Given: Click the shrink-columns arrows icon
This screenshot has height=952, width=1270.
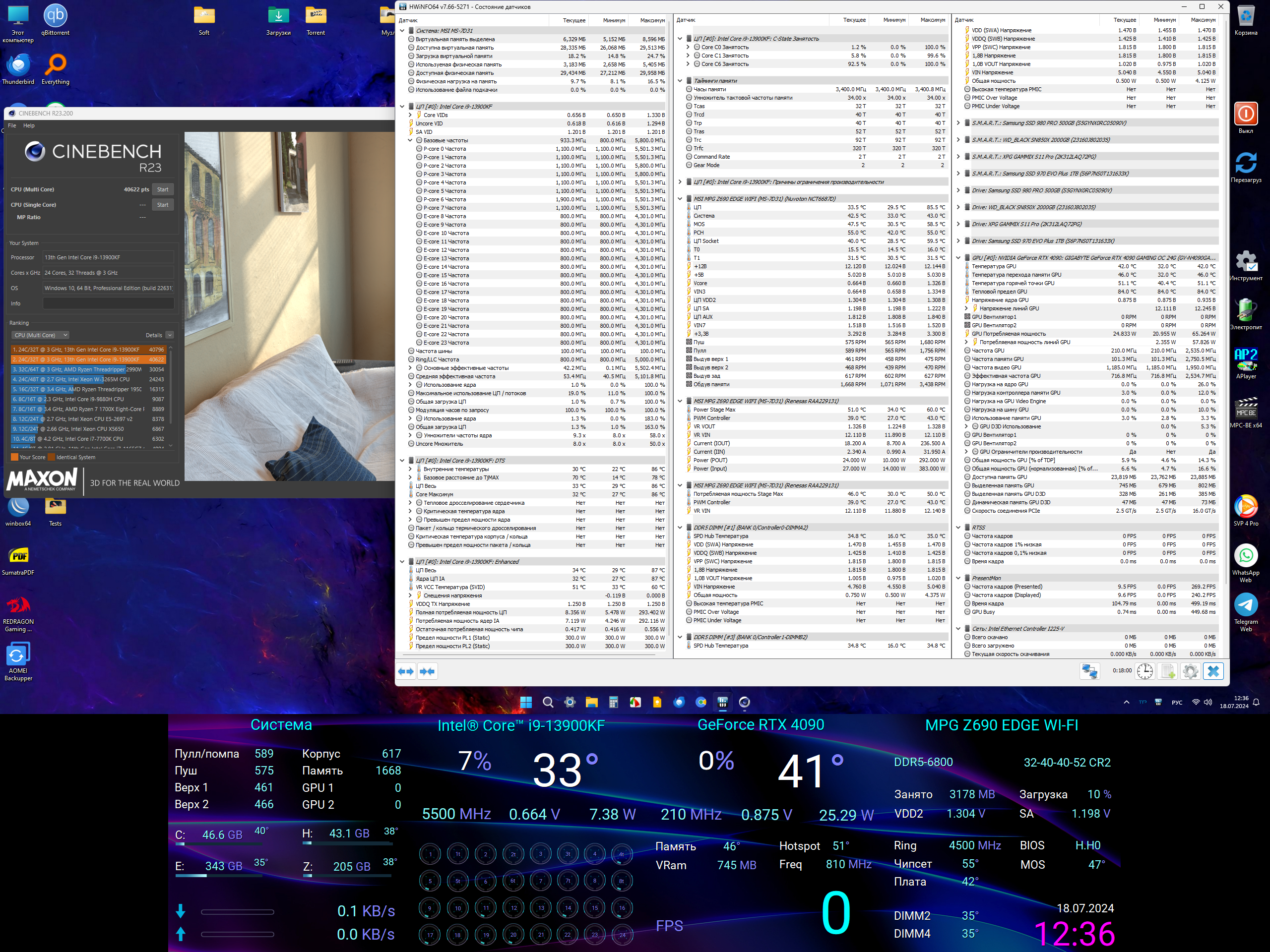Looking at the screenshot, I should (x=427, y=671).
